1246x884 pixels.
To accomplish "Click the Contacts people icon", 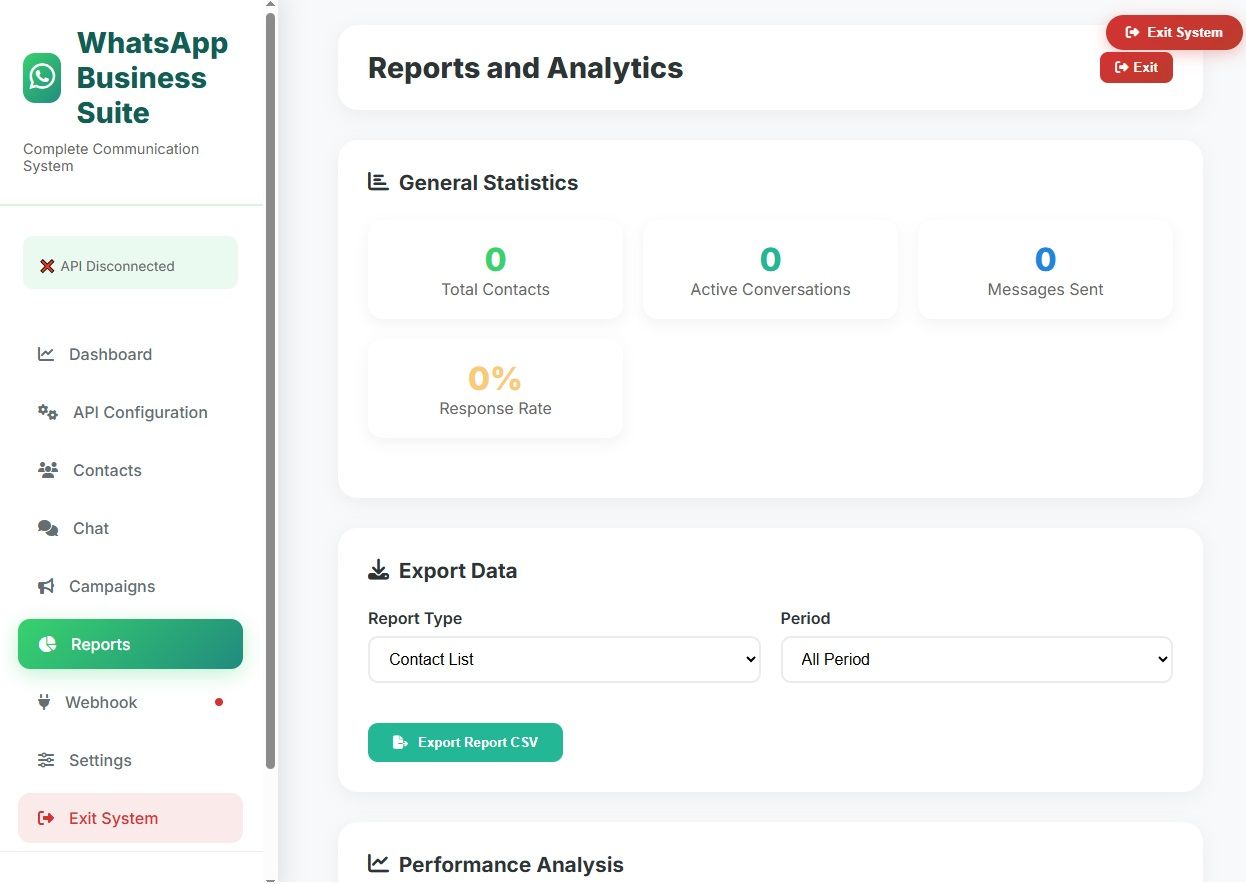I will point(48,470).
